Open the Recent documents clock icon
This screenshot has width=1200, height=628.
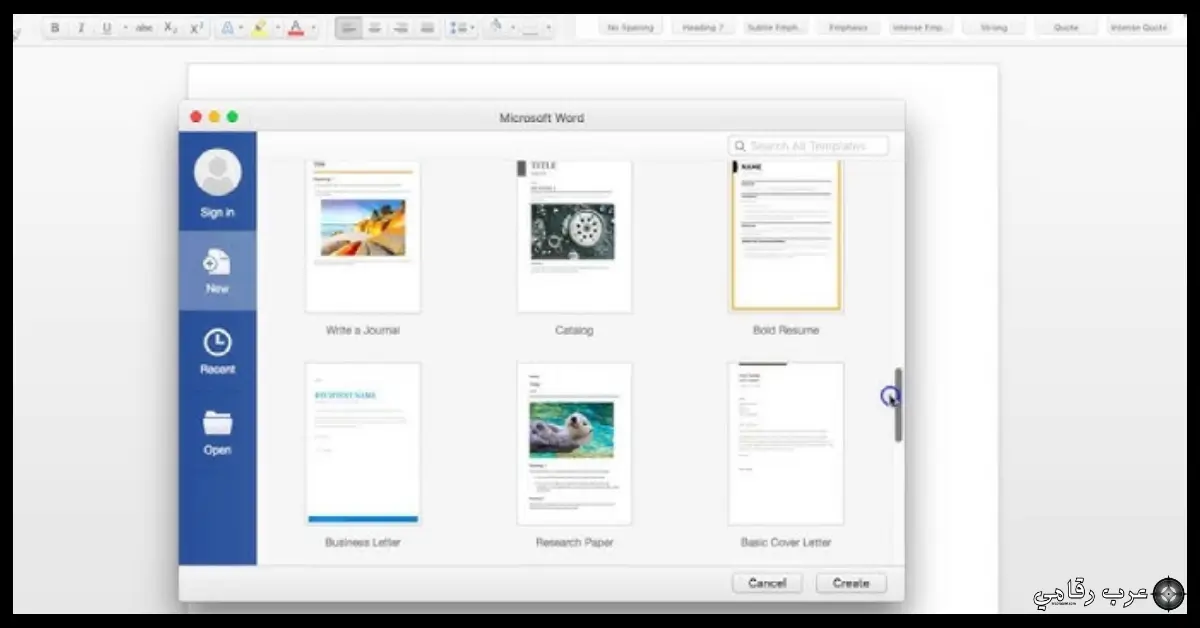[x=217, y=344]
